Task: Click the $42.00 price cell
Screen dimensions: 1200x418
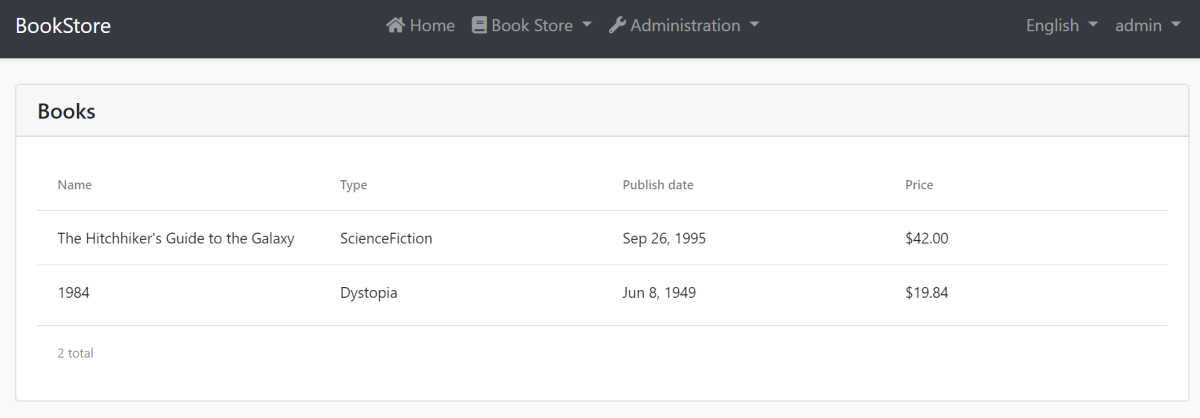Action: click(926, 239)
